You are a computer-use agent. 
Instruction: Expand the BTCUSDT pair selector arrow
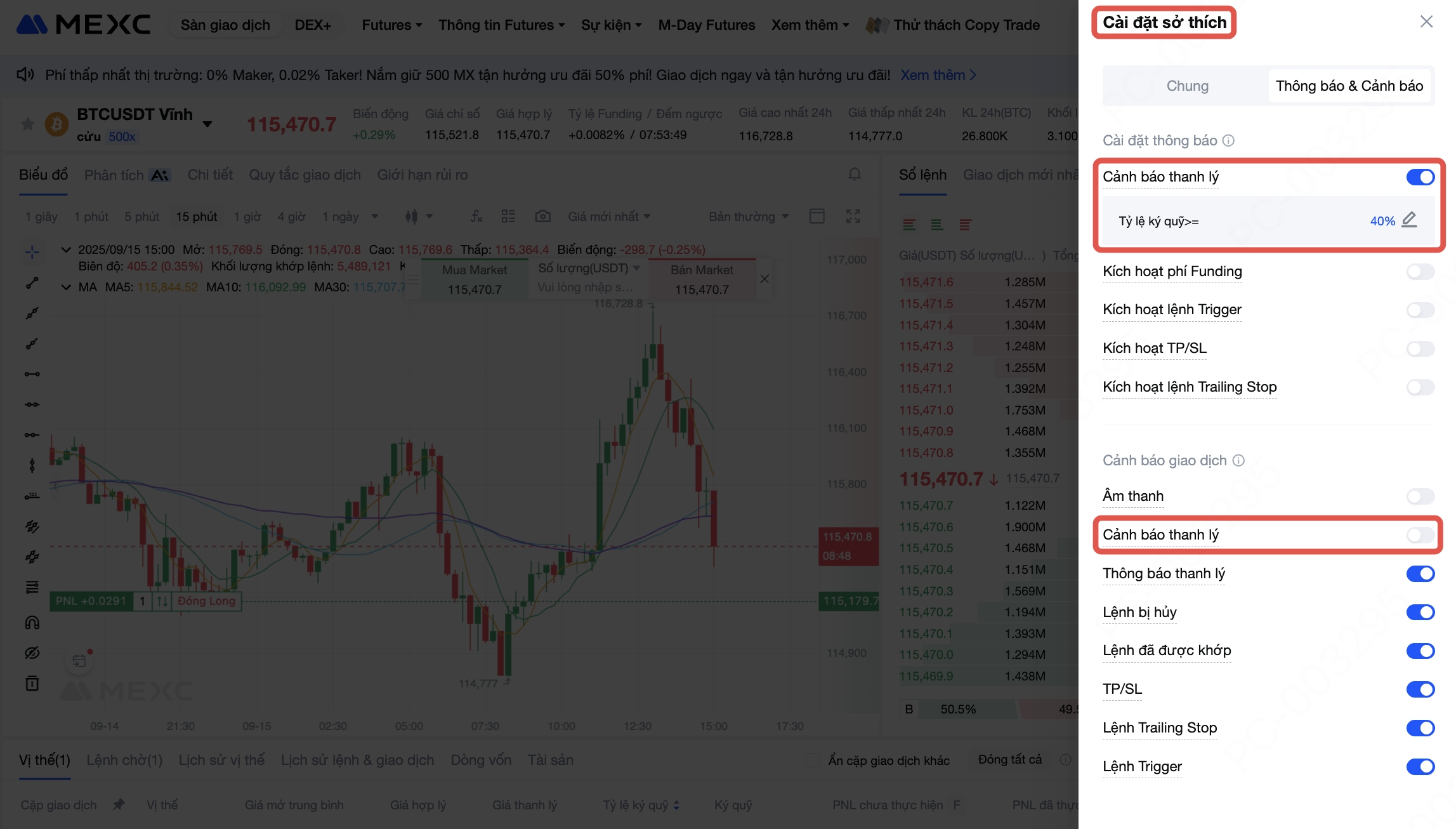(x=207, y=124)
